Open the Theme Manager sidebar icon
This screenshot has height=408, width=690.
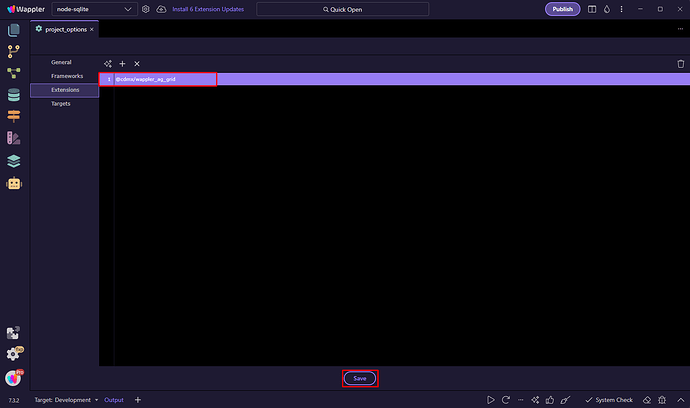pos(14,138)
